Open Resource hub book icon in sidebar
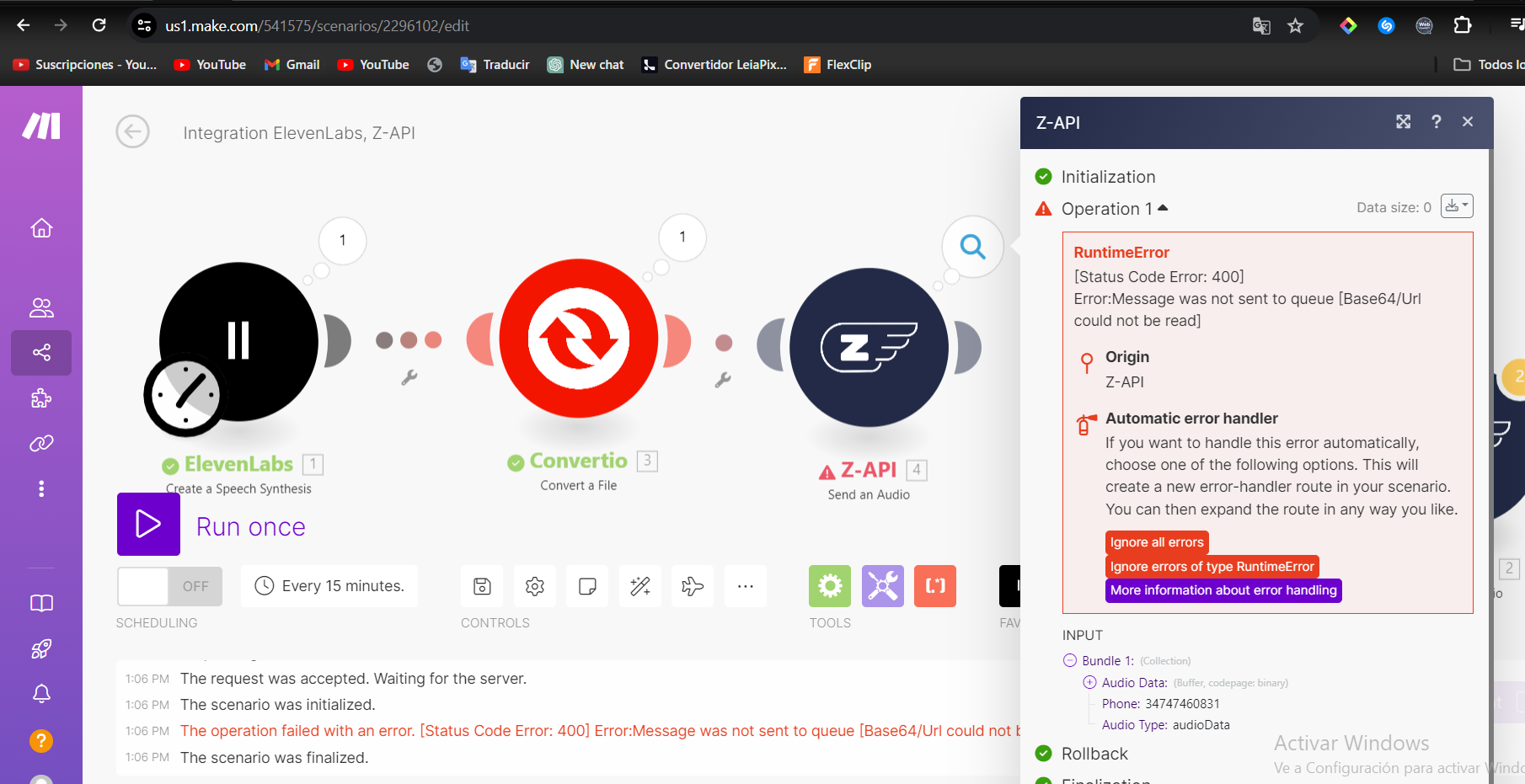 click(41, 603)
